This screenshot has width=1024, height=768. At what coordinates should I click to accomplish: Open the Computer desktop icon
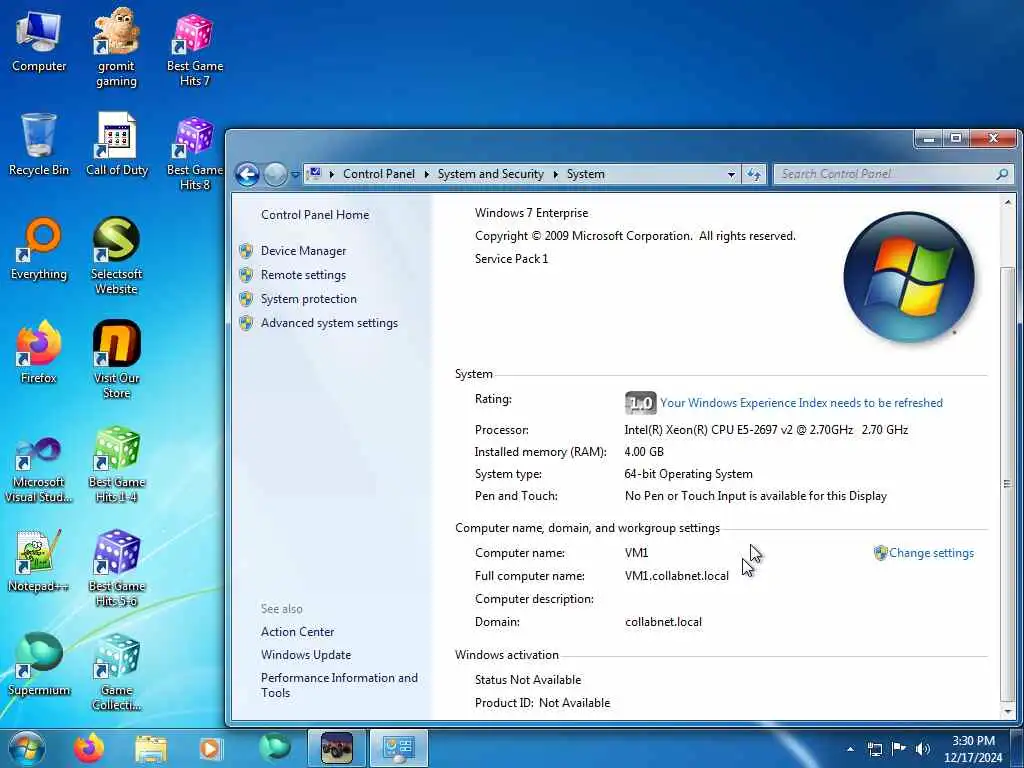click(x=39, y=41)
